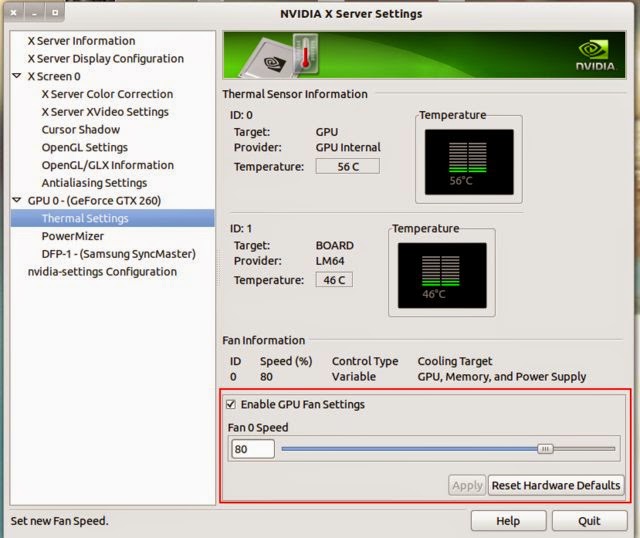Click the 'ID: 1' sensor label
The width and height of the screenshot is (640, 538).
241,229
